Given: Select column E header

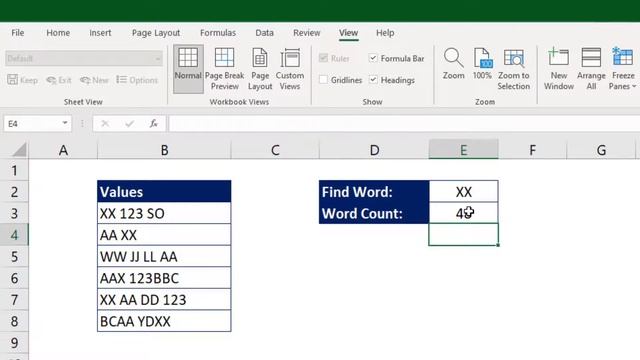Looking at the screenshot, I should coord(464,150).
